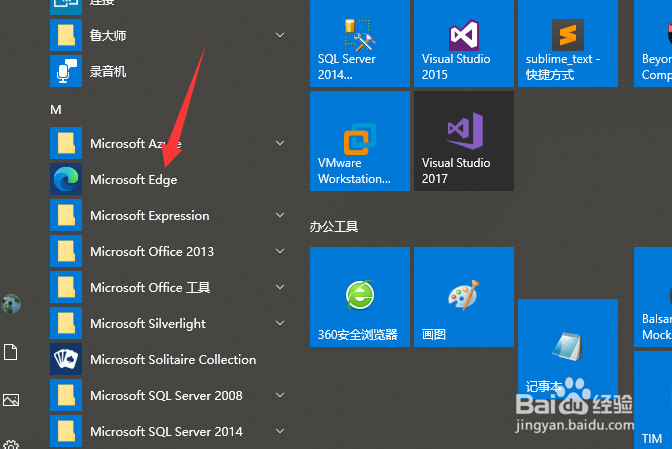
Task: Launch 360安全浏览器 tile
Action: click(x=360, y=296)
